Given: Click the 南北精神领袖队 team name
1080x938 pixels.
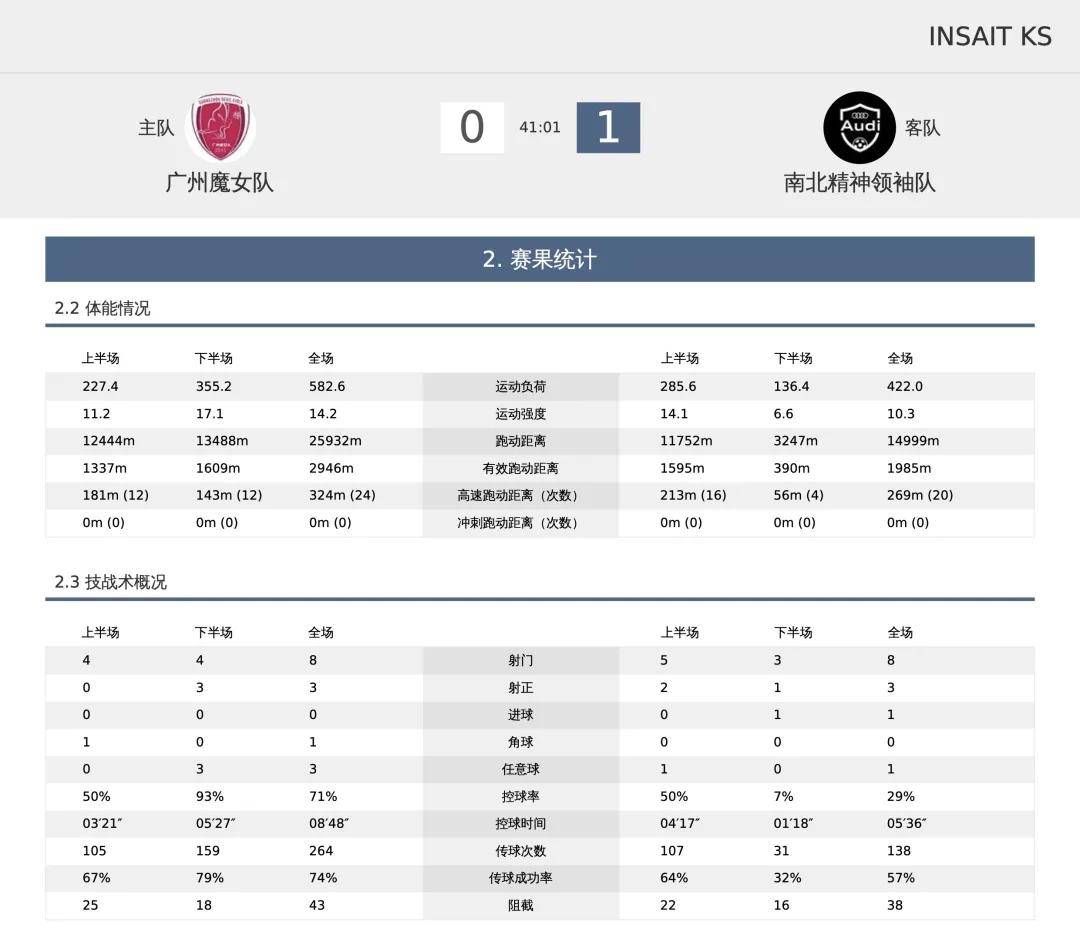Looking at the screenshot, I should point(859,182).
